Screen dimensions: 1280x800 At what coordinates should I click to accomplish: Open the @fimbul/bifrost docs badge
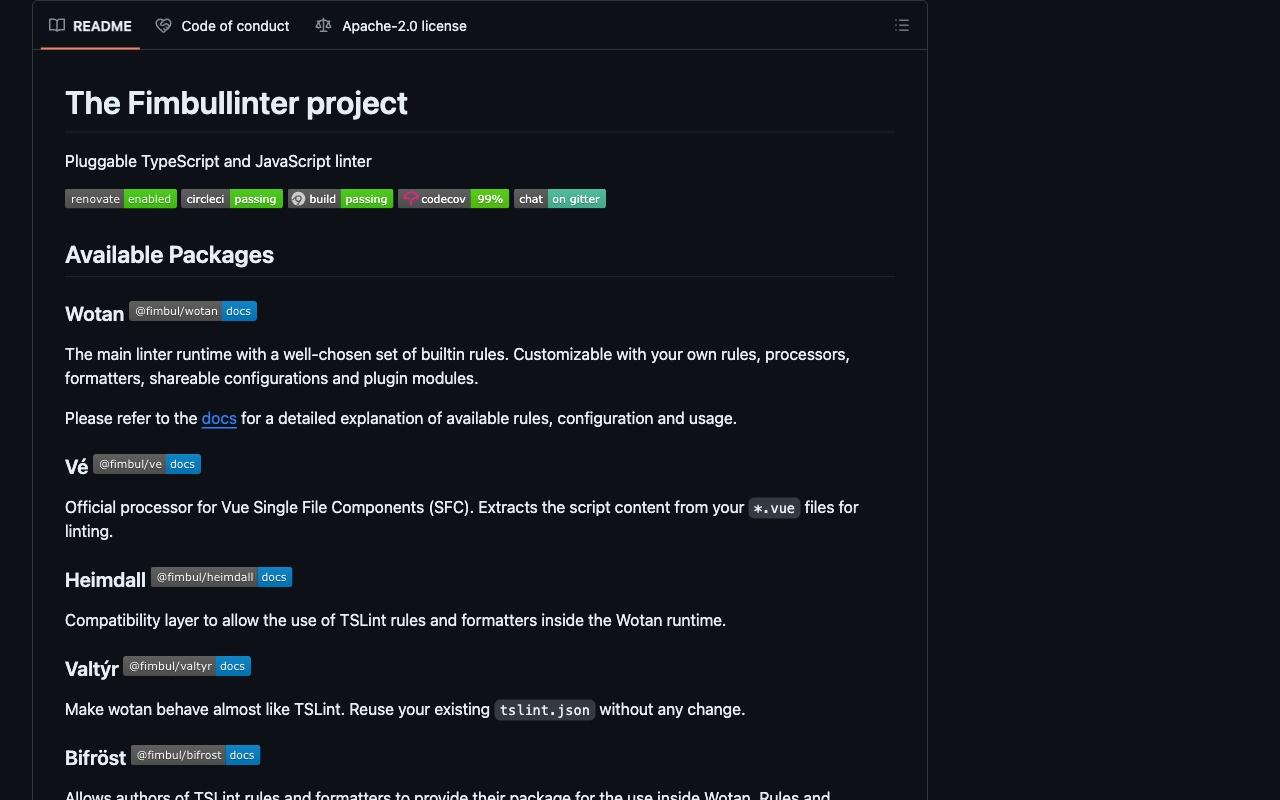click(195, 755)
